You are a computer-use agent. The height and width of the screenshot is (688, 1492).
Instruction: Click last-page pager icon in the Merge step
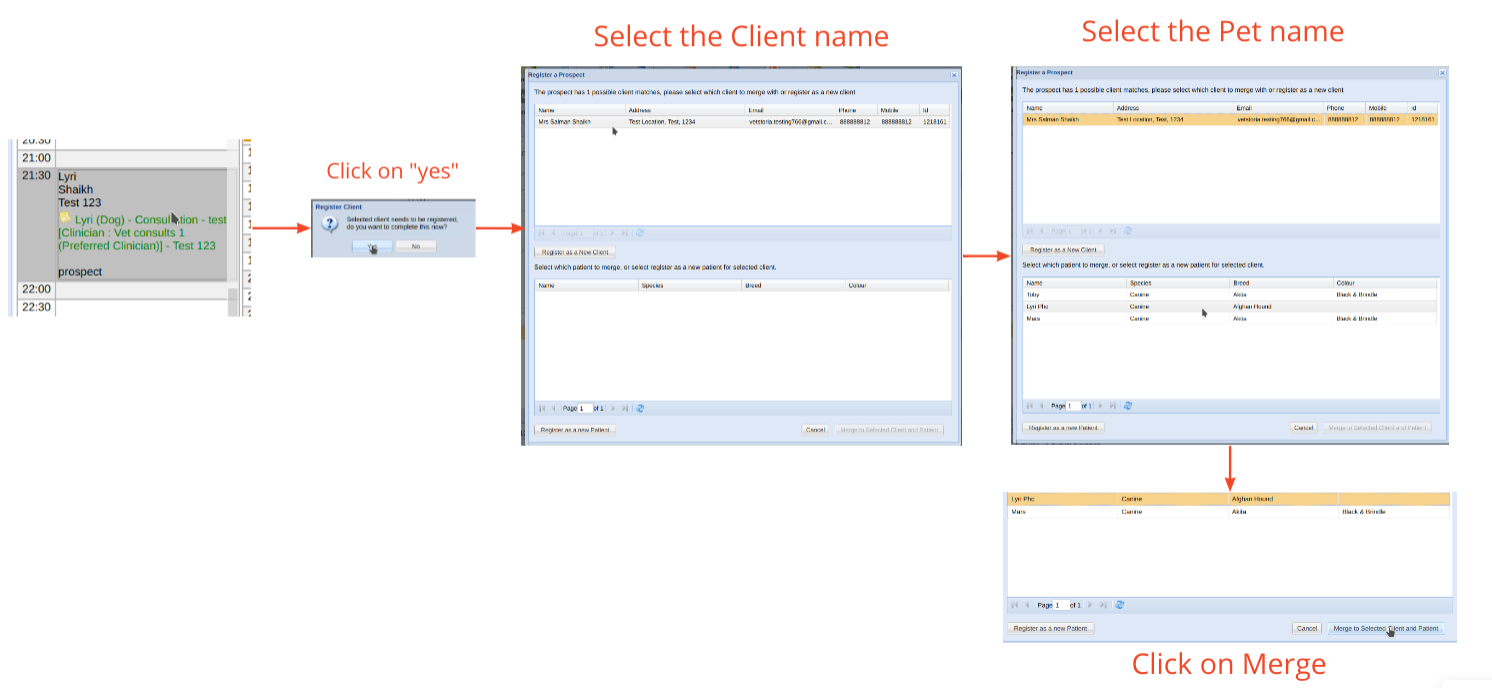click(x=1104, y=605)
